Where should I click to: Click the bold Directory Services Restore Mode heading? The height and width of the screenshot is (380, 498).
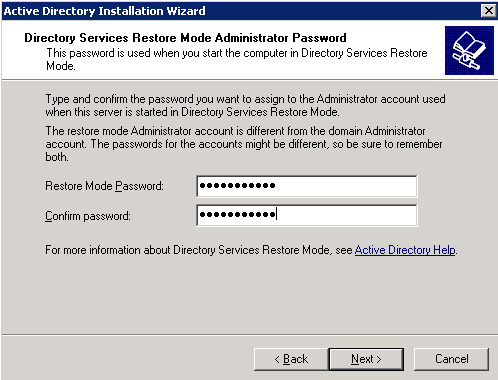185,38
